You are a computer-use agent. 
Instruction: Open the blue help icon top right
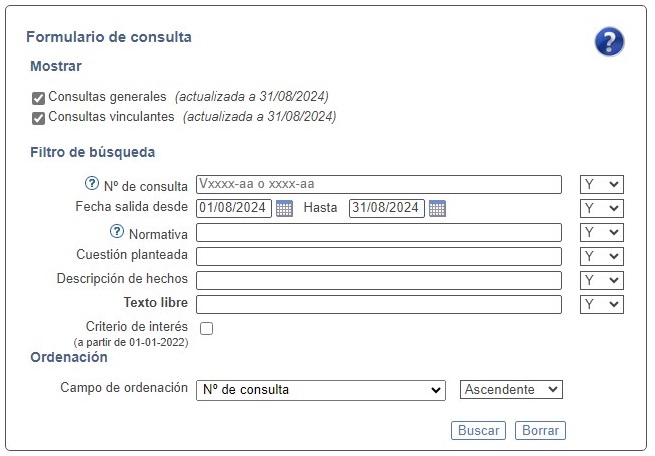[x=609, y=42]
